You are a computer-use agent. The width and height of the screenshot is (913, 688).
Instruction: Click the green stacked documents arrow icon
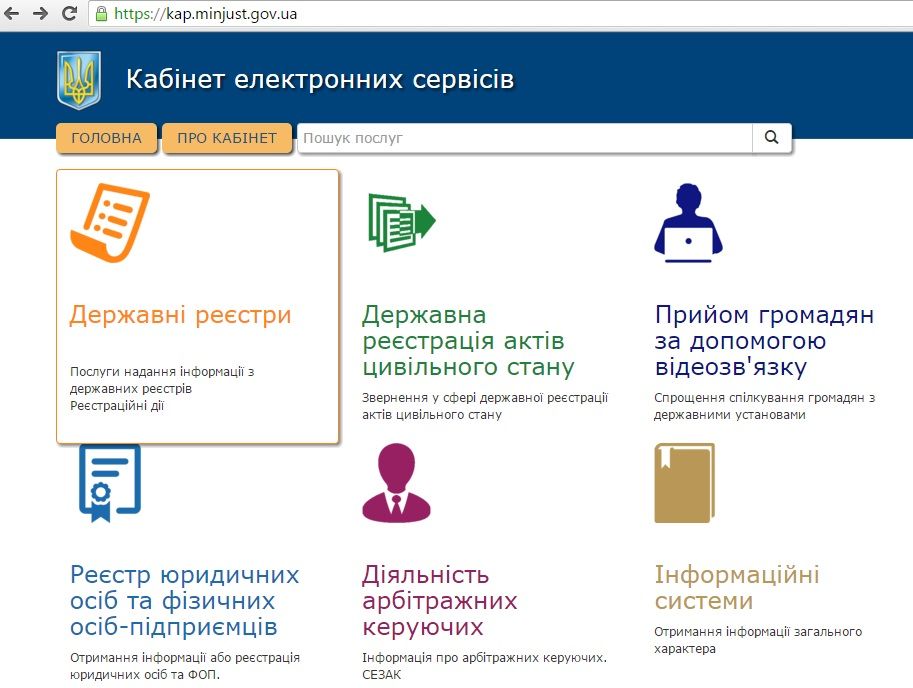(x=402, y=222)
